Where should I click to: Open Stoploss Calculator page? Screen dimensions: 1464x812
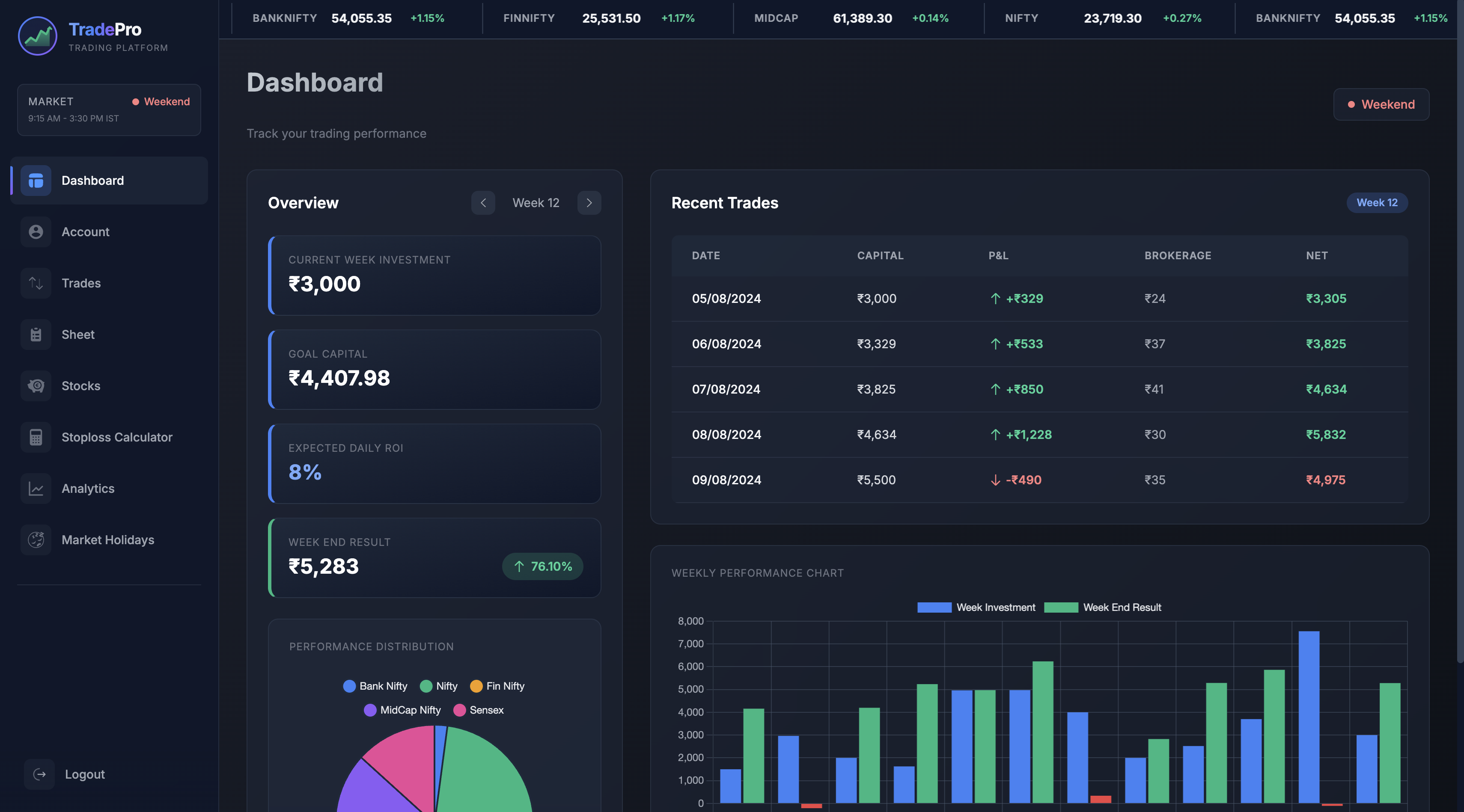pyautogui.click(x=109, y=437)
